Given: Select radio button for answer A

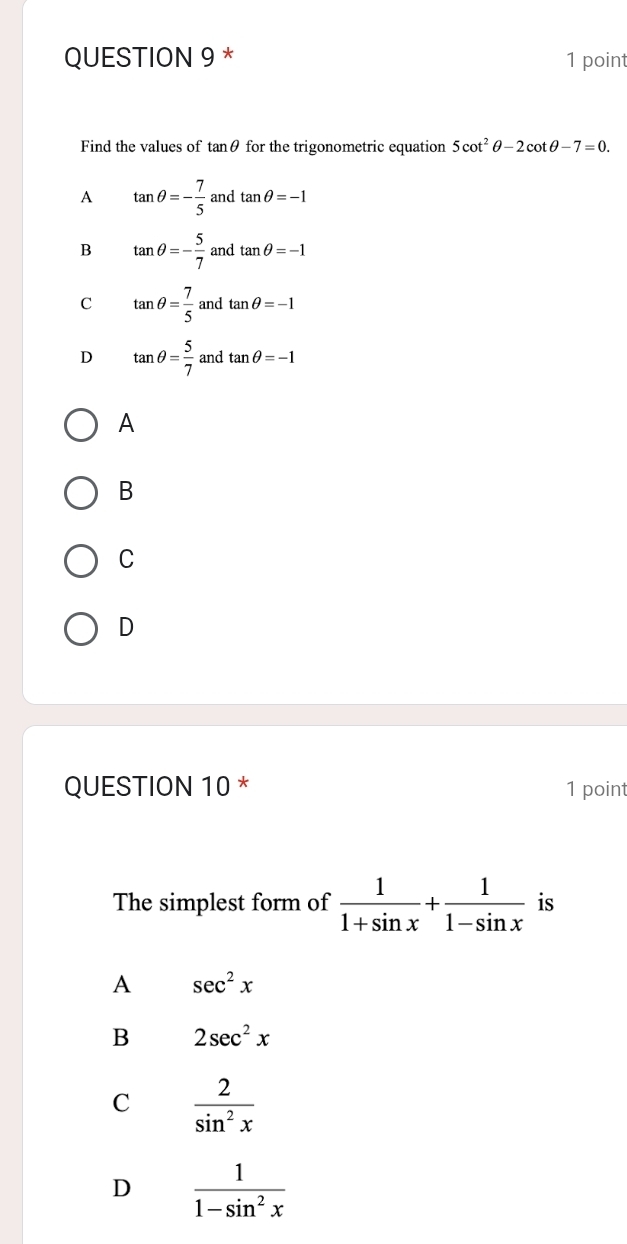Looking at the screenshot, I should (82, 424).
